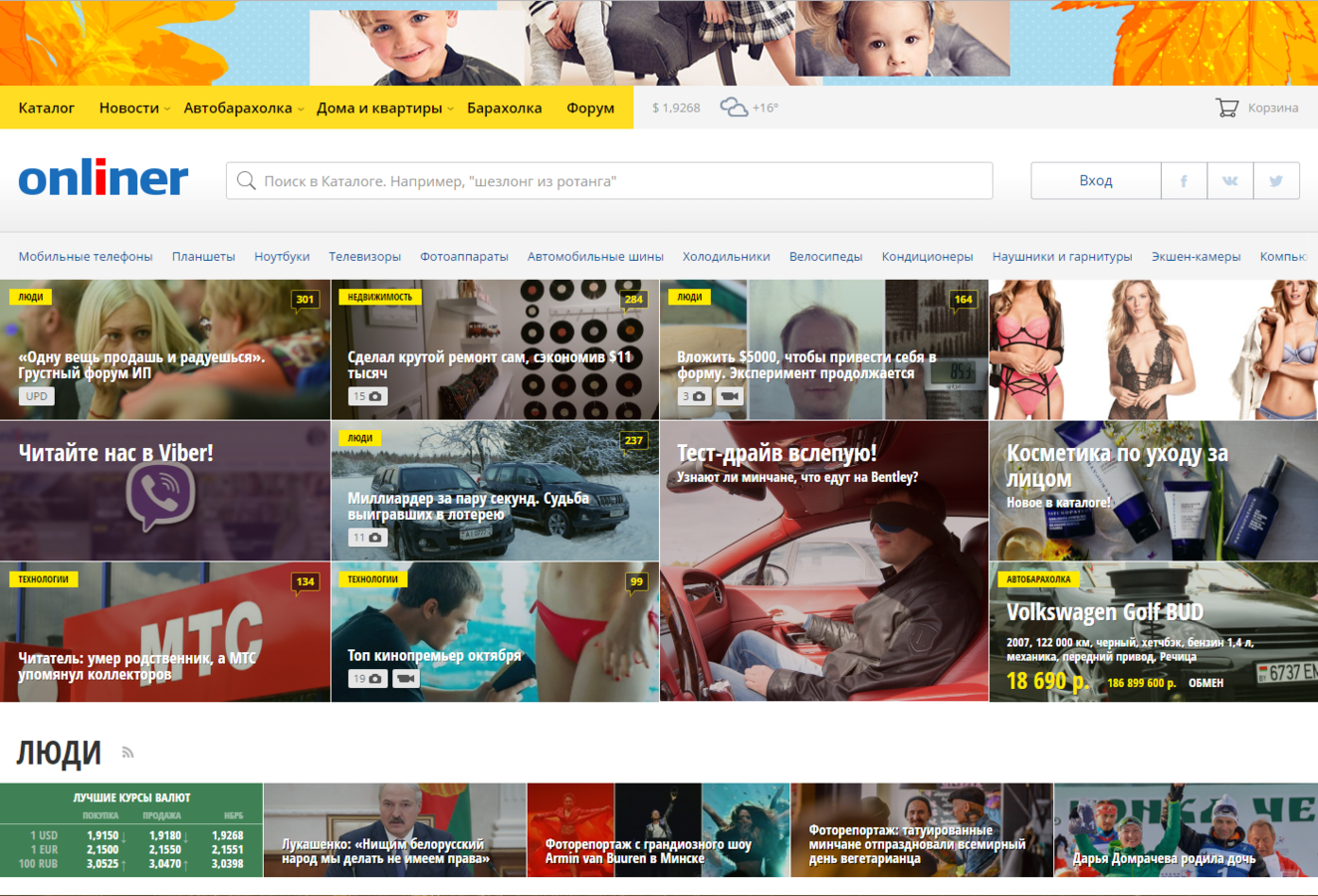The width and height of the screenshot is (1318, 896).
Task: Focus the Поиск в Каталоге search field
Action: coord(609,181)
